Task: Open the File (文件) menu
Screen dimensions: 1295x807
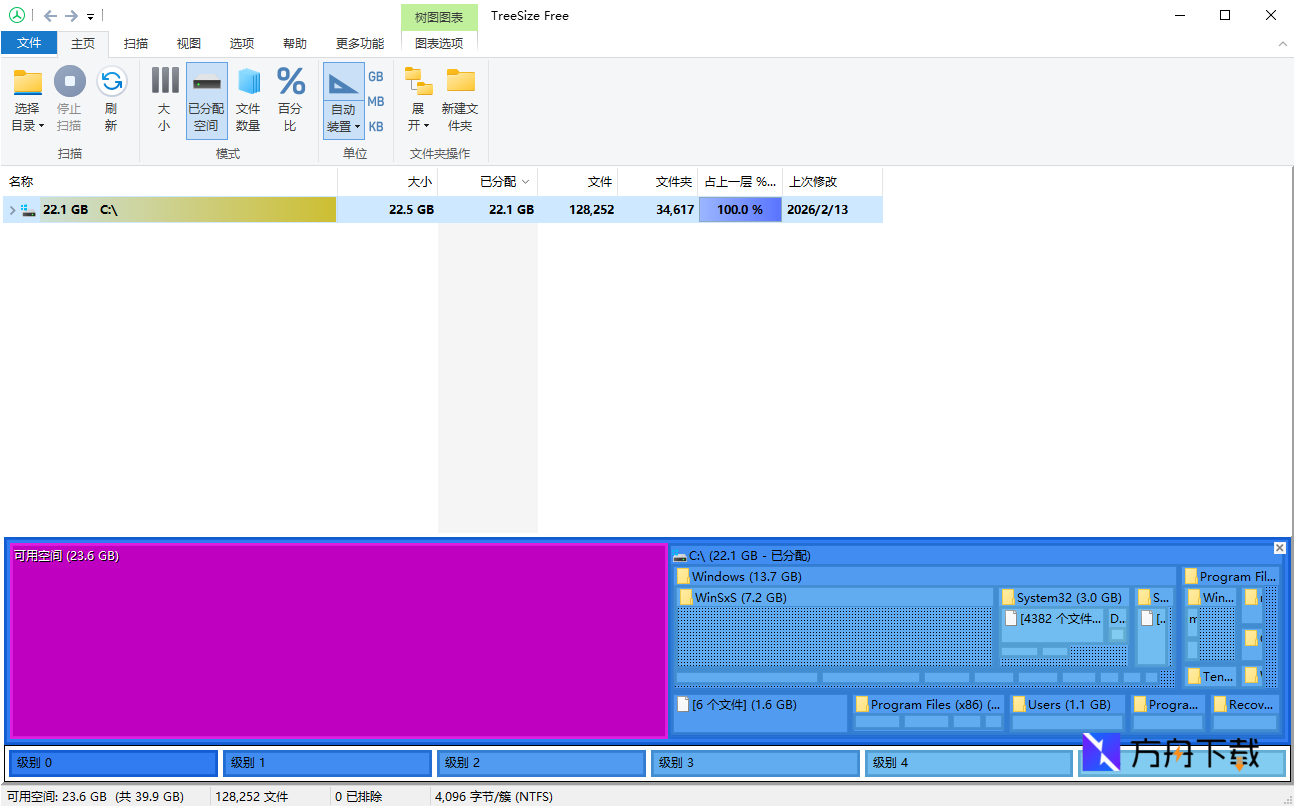Action: [29, 43]
